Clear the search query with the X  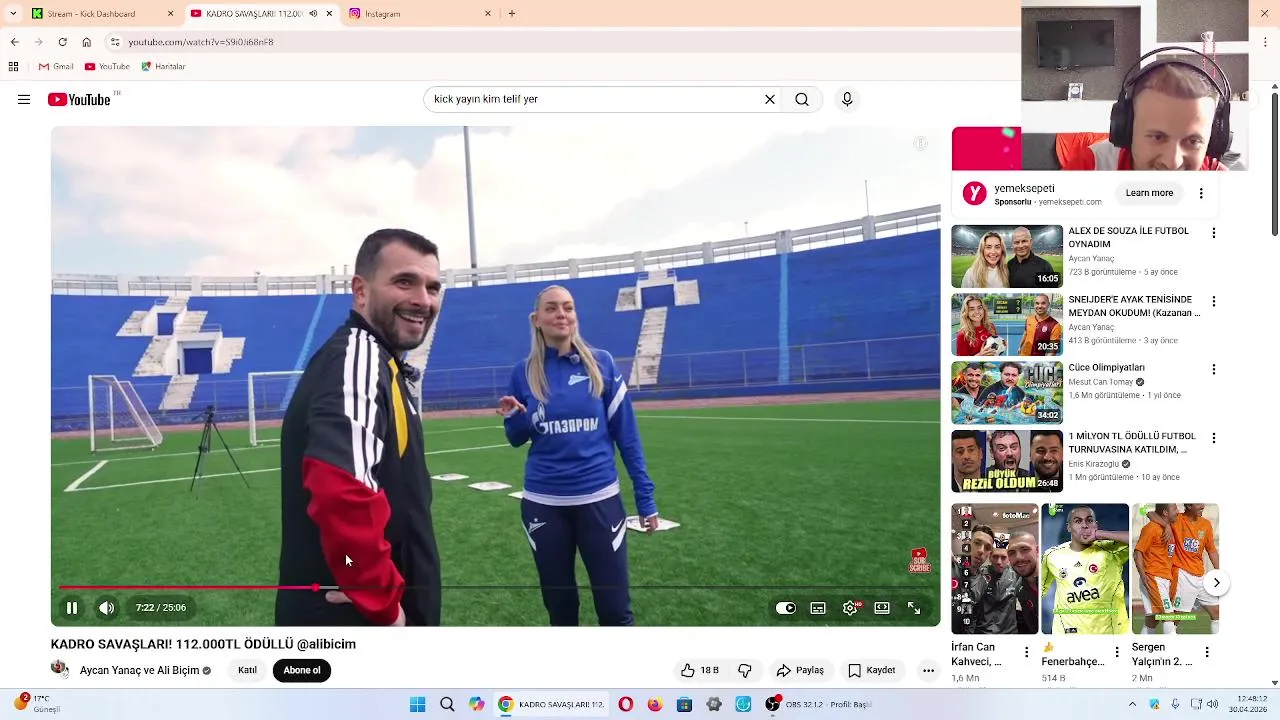(x=770, y=99)
